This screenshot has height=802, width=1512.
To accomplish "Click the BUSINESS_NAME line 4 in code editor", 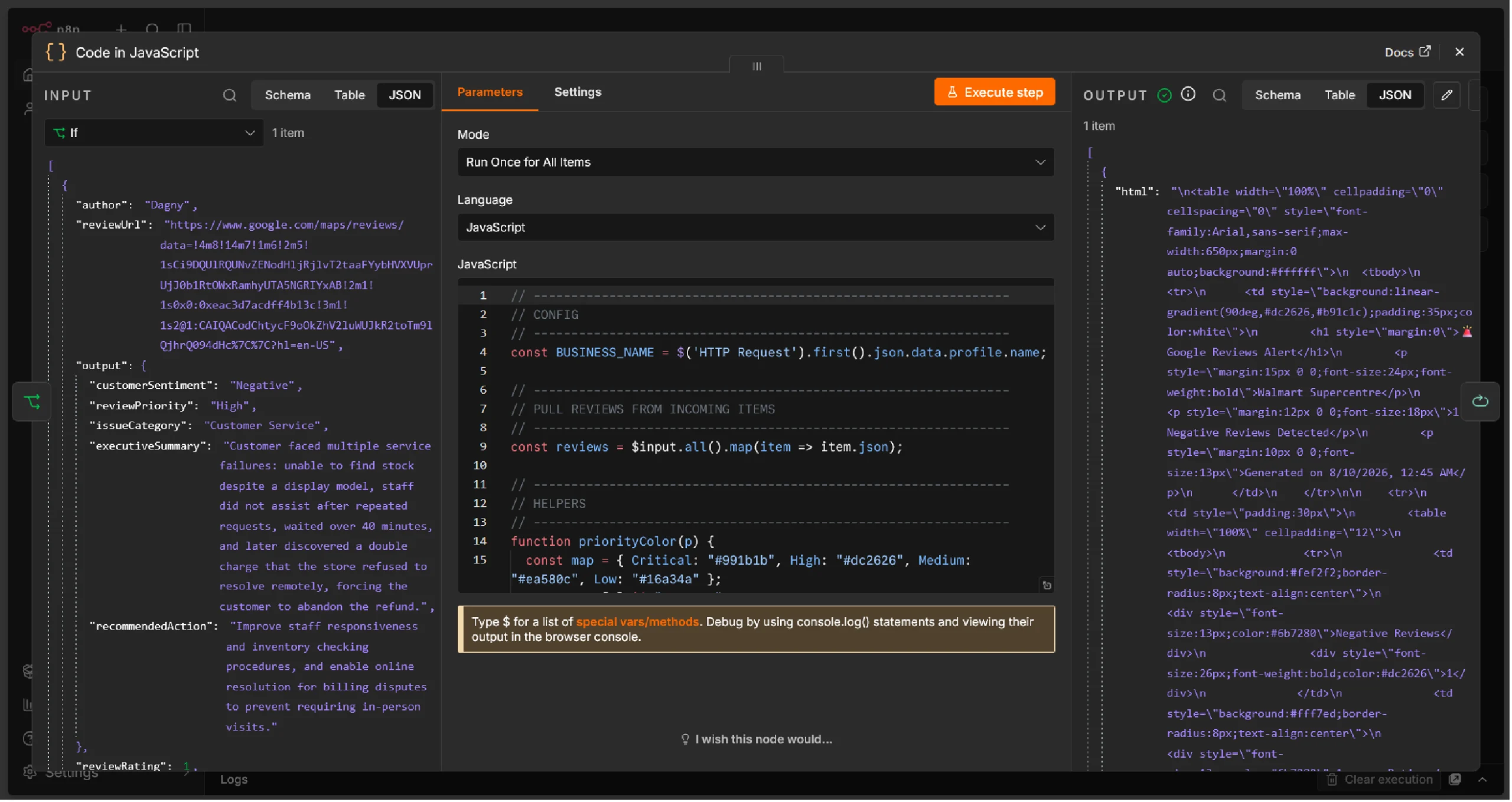I will [x=779, y=353].
